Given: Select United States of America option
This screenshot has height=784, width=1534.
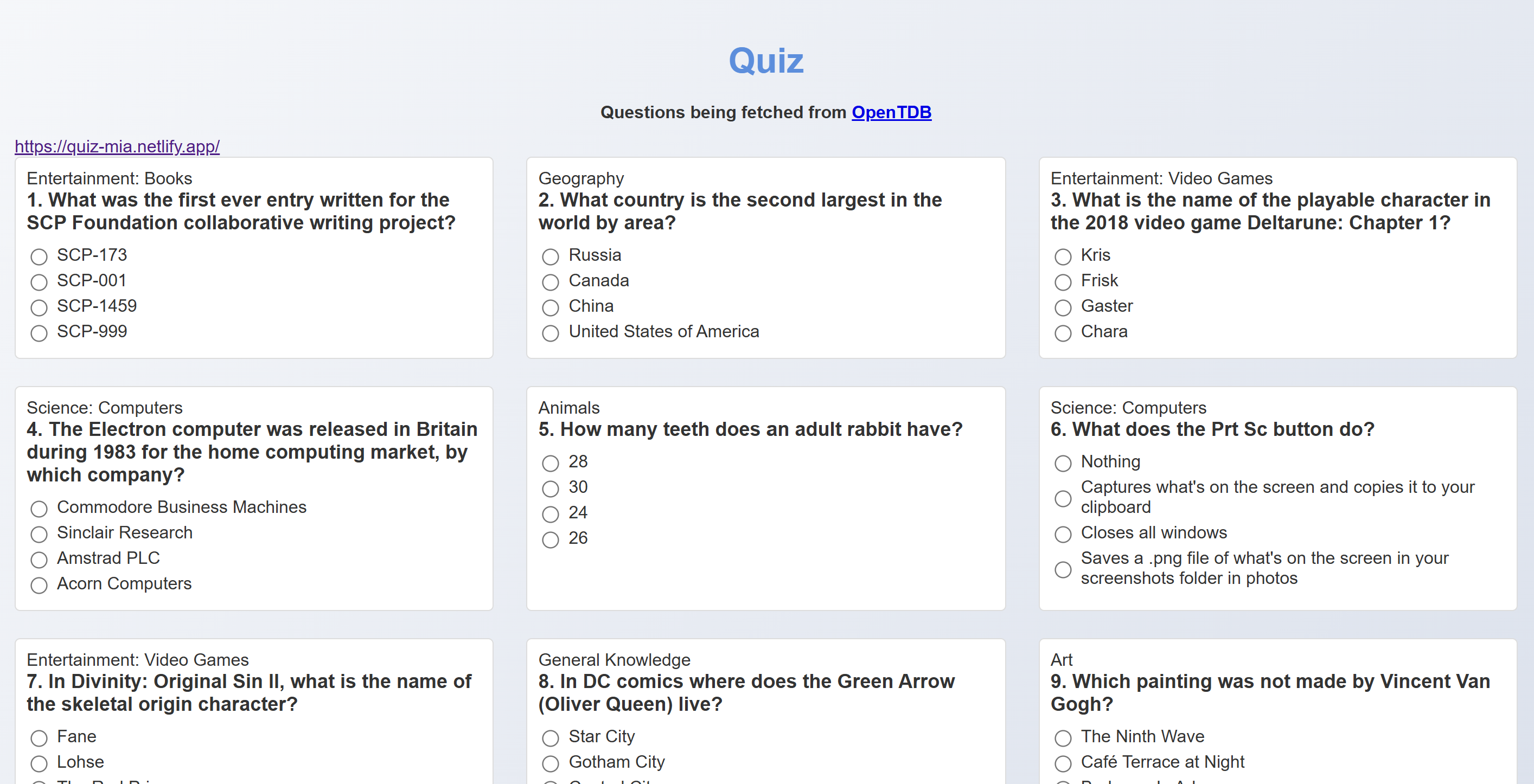Looking at the screenshot, I should tap(550, 333).
